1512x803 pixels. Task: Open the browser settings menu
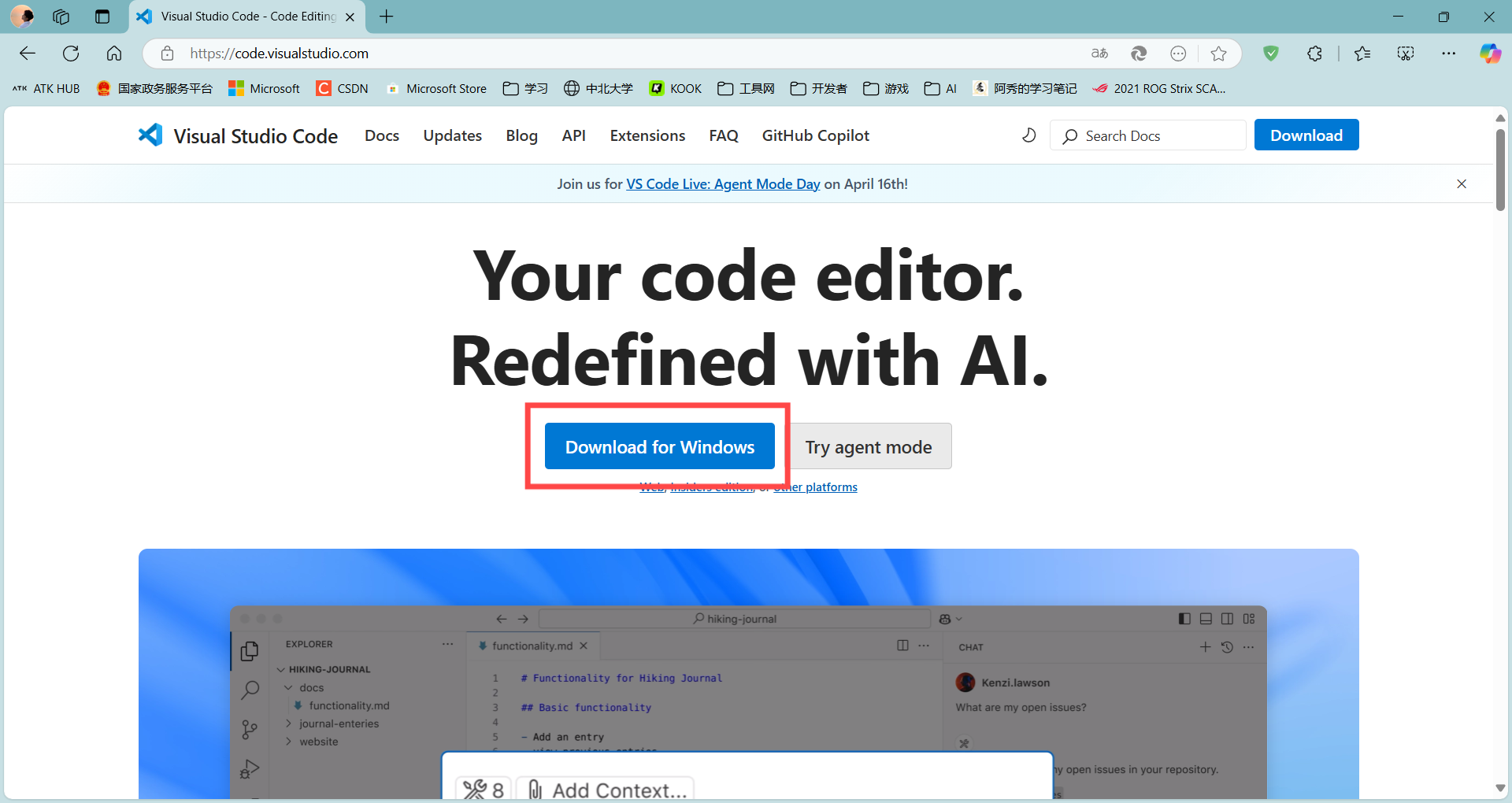(x=1449, y=54)
